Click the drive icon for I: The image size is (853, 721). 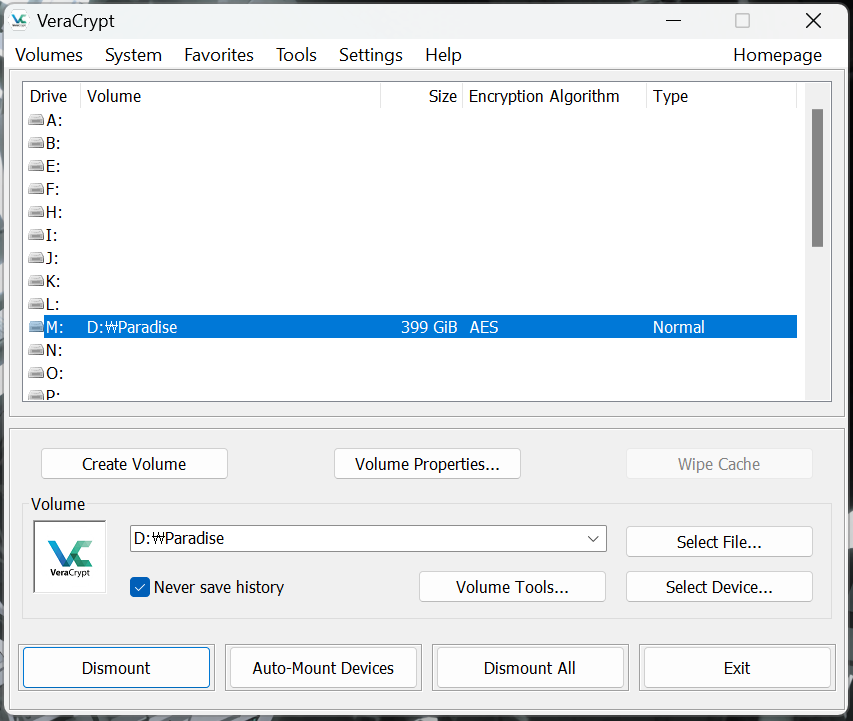36,235
